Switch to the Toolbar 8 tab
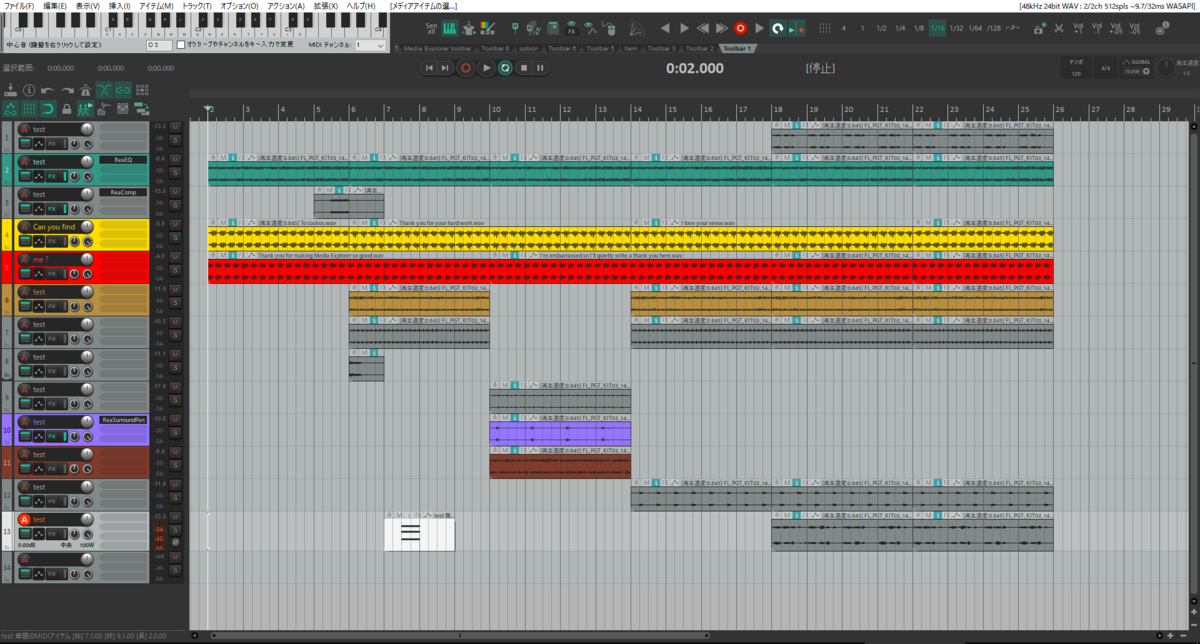 (x=495, y=48)
